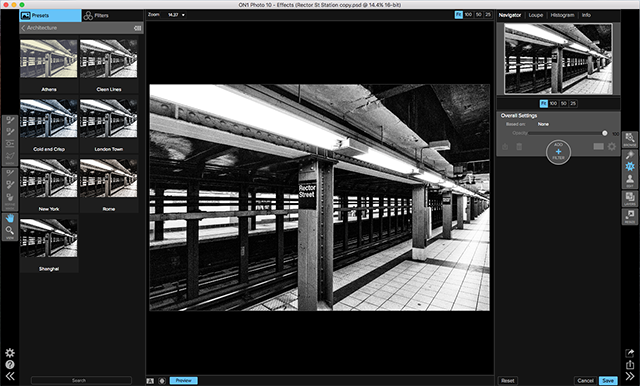Click the A/B compare view icon
This screenshot has width=640, height=386.
[150, 381]
